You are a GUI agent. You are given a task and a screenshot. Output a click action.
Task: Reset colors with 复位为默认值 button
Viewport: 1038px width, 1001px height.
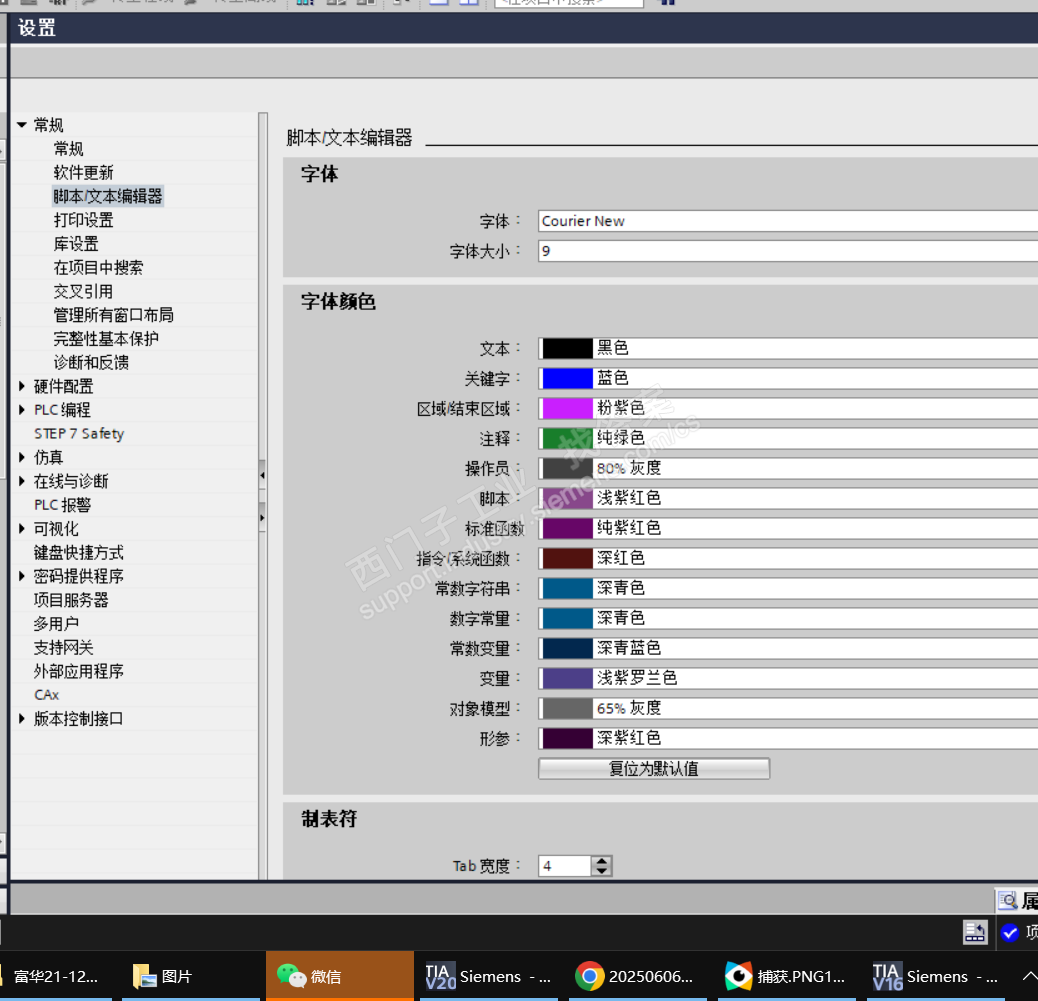653,769
